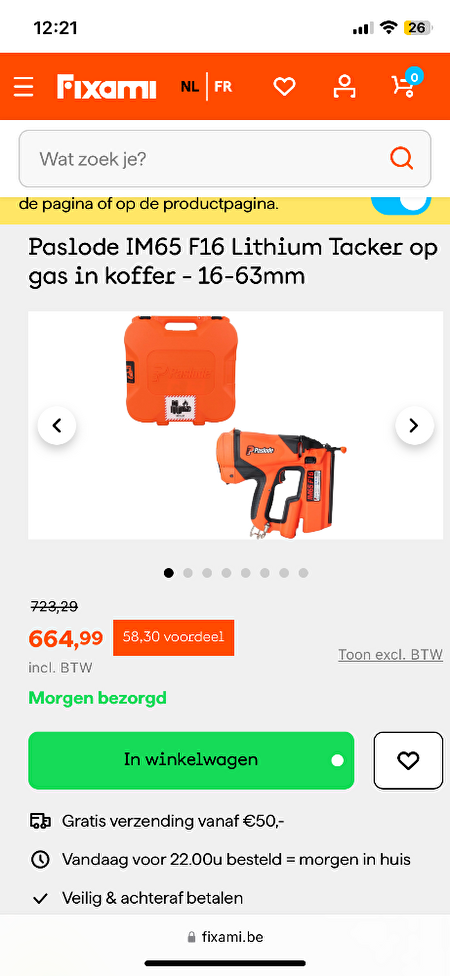Switch language to NL

pos(190,87)
